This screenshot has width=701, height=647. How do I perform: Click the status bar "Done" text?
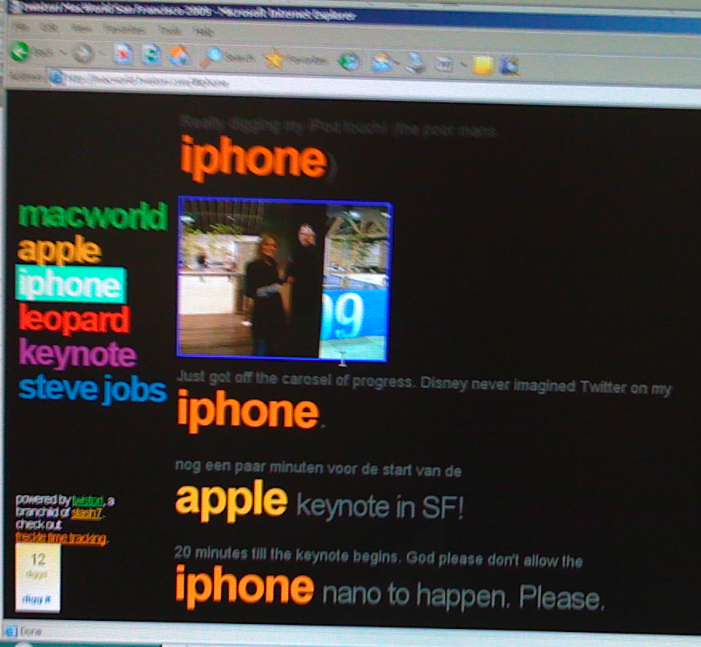click(31, 631)
